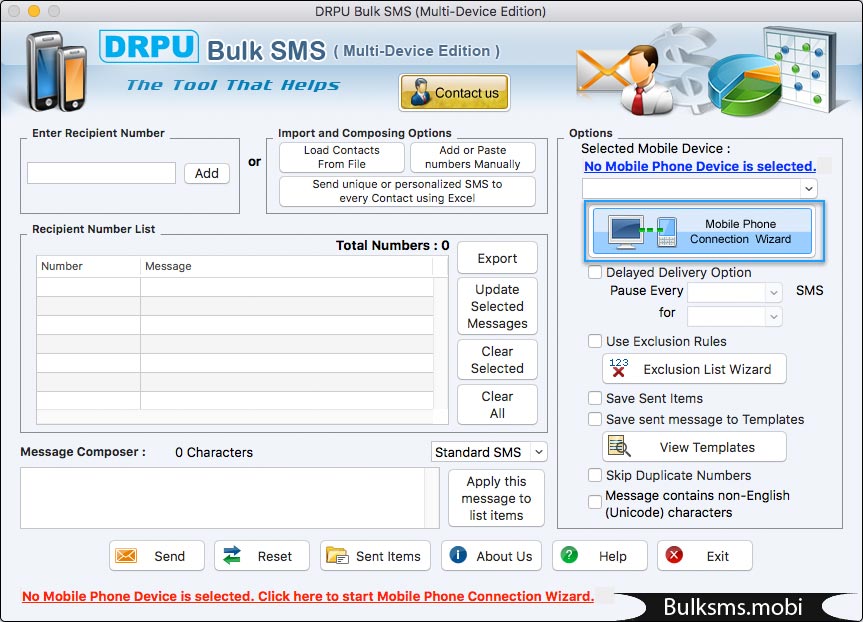Click the folder icon on Sent Items
863x622 pixels.
tap(337, 555)
